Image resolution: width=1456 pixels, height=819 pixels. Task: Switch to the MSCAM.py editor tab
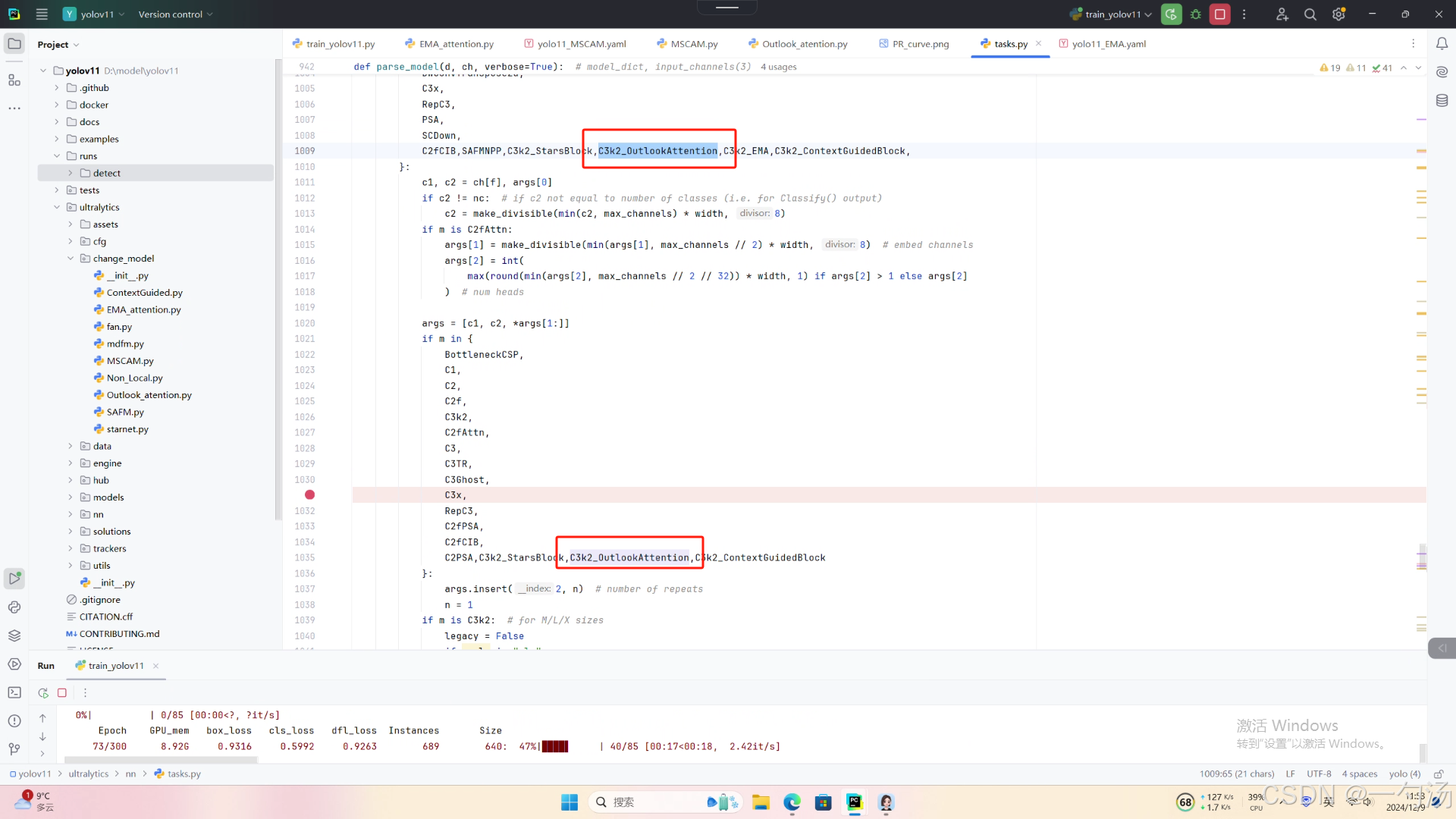(693, 44)
